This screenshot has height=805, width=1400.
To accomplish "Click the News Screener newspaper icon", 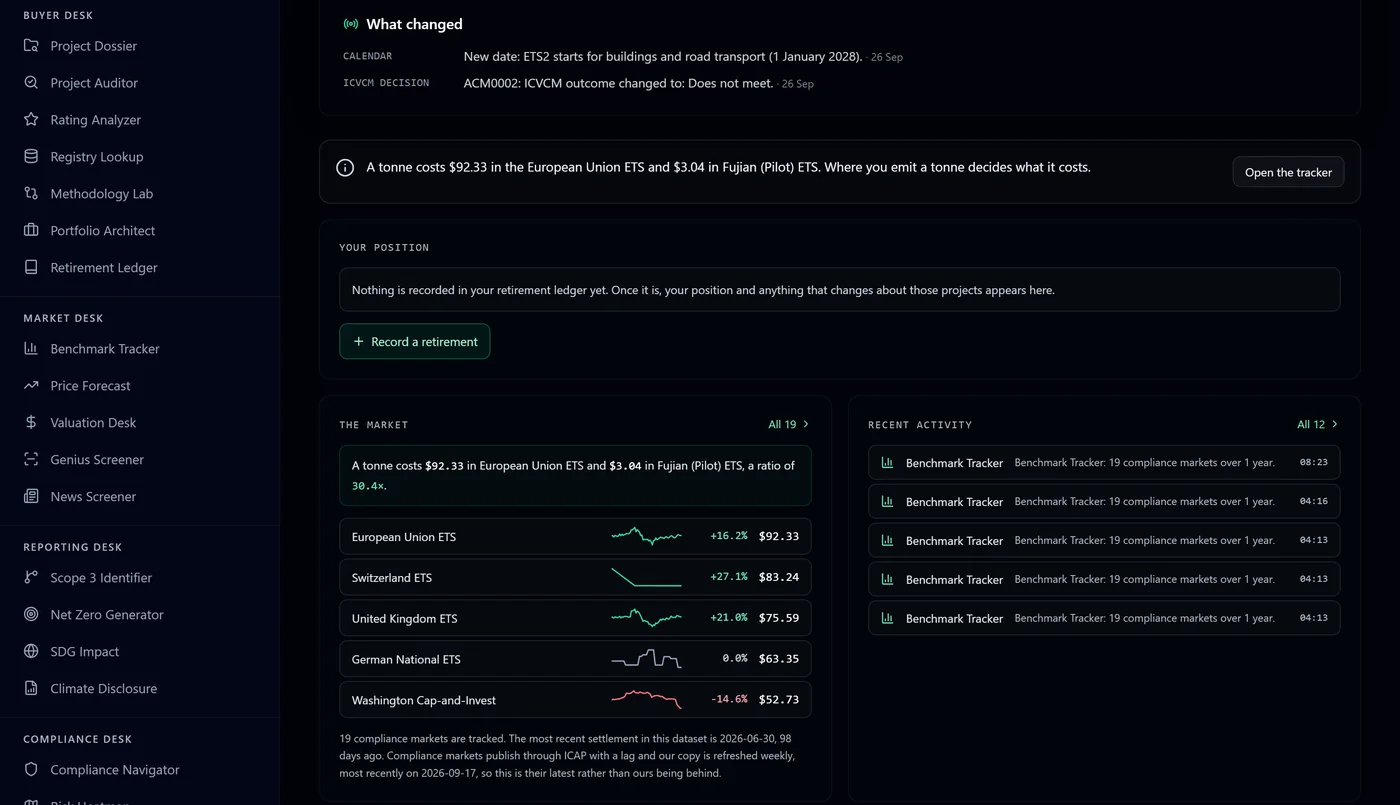I will point(31,496).
